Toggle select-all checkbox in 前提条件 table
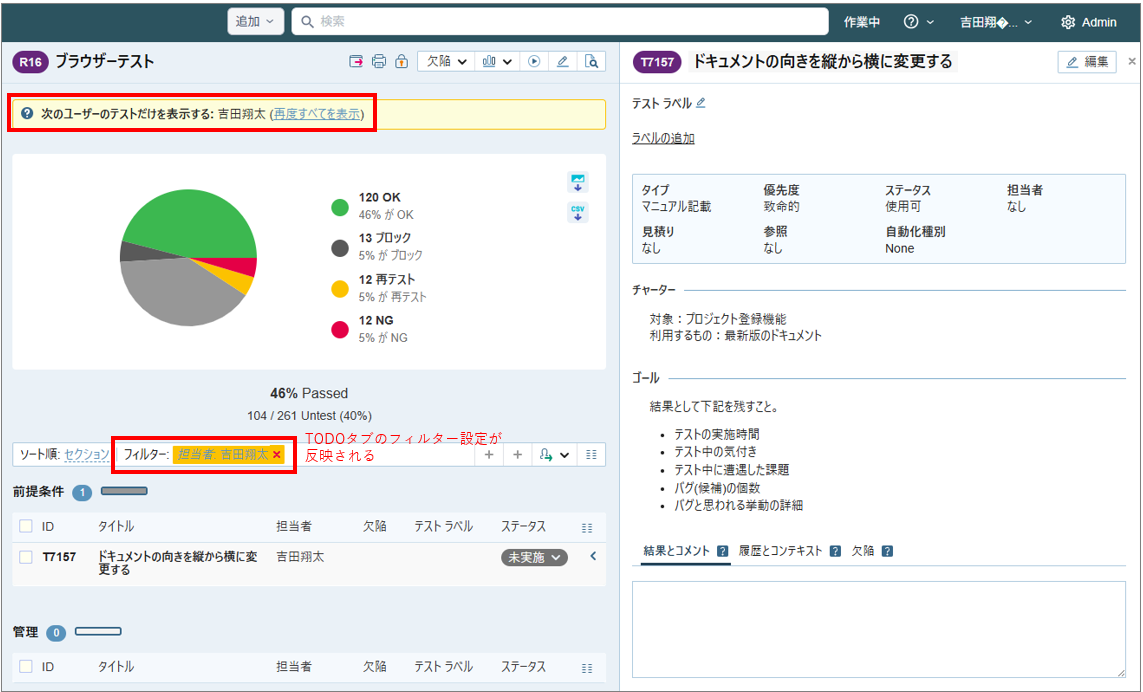 click(26, 526)
